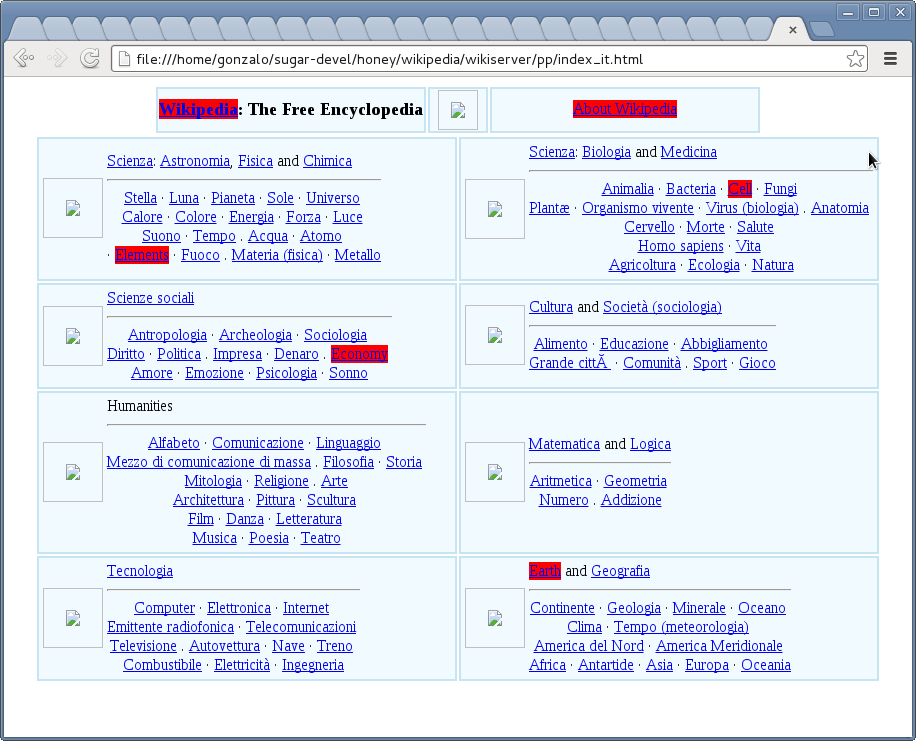Image resolution: width=916 pixels, height=741 pixels.
Task: Open a new tab with the small tab button
Action: (x=821, y=29)
